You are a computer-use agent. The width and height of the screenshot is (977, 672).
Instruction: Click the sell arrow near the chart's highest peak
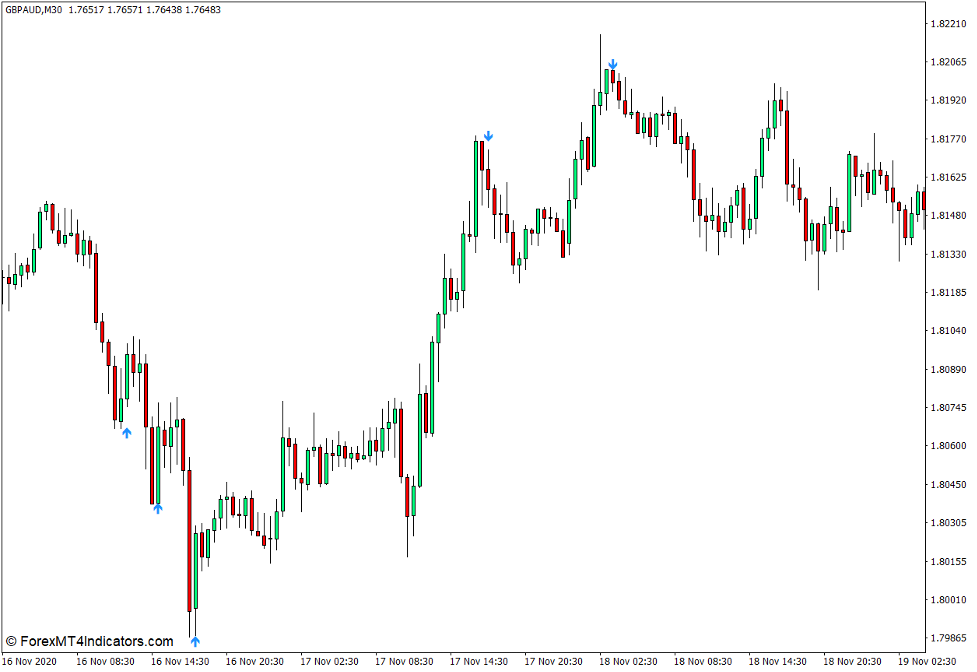[x=613, y=64]
